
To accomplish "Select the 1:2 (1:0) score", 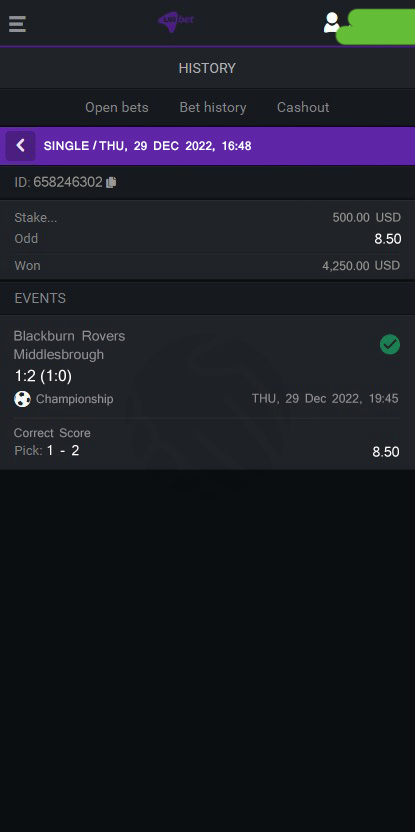I will pos(43,376).
